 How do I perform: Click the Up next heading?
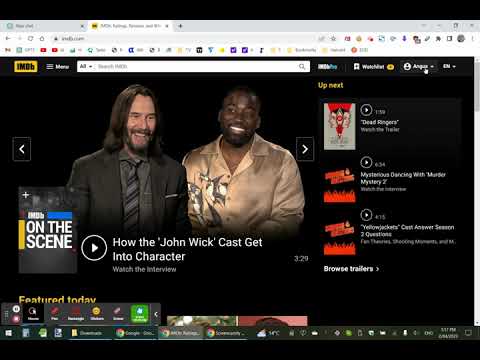tap(330, 85)
